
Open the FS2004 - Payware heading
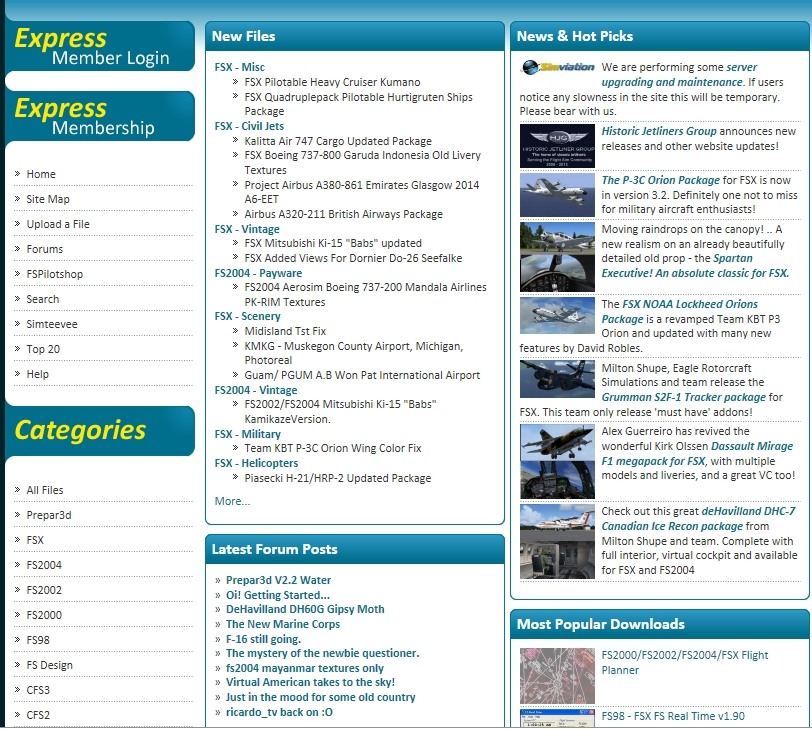258,273
